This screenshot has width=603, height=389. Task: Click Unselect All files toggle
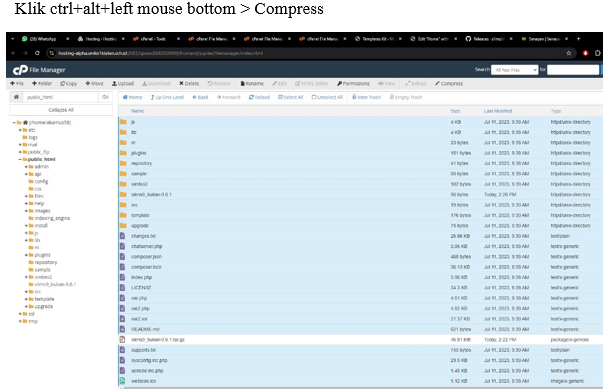click(327, 97)
